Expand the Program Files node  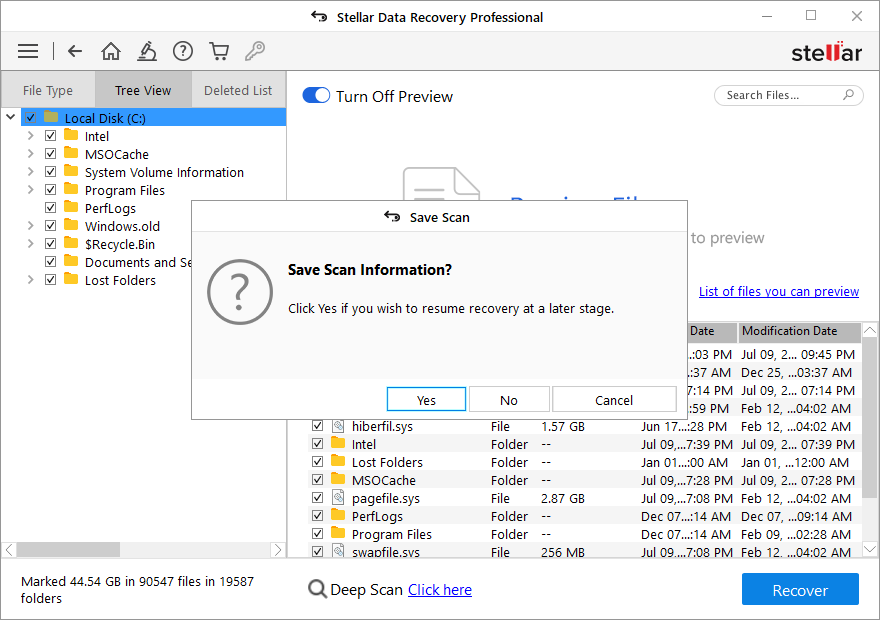click(x=30, y=190)
